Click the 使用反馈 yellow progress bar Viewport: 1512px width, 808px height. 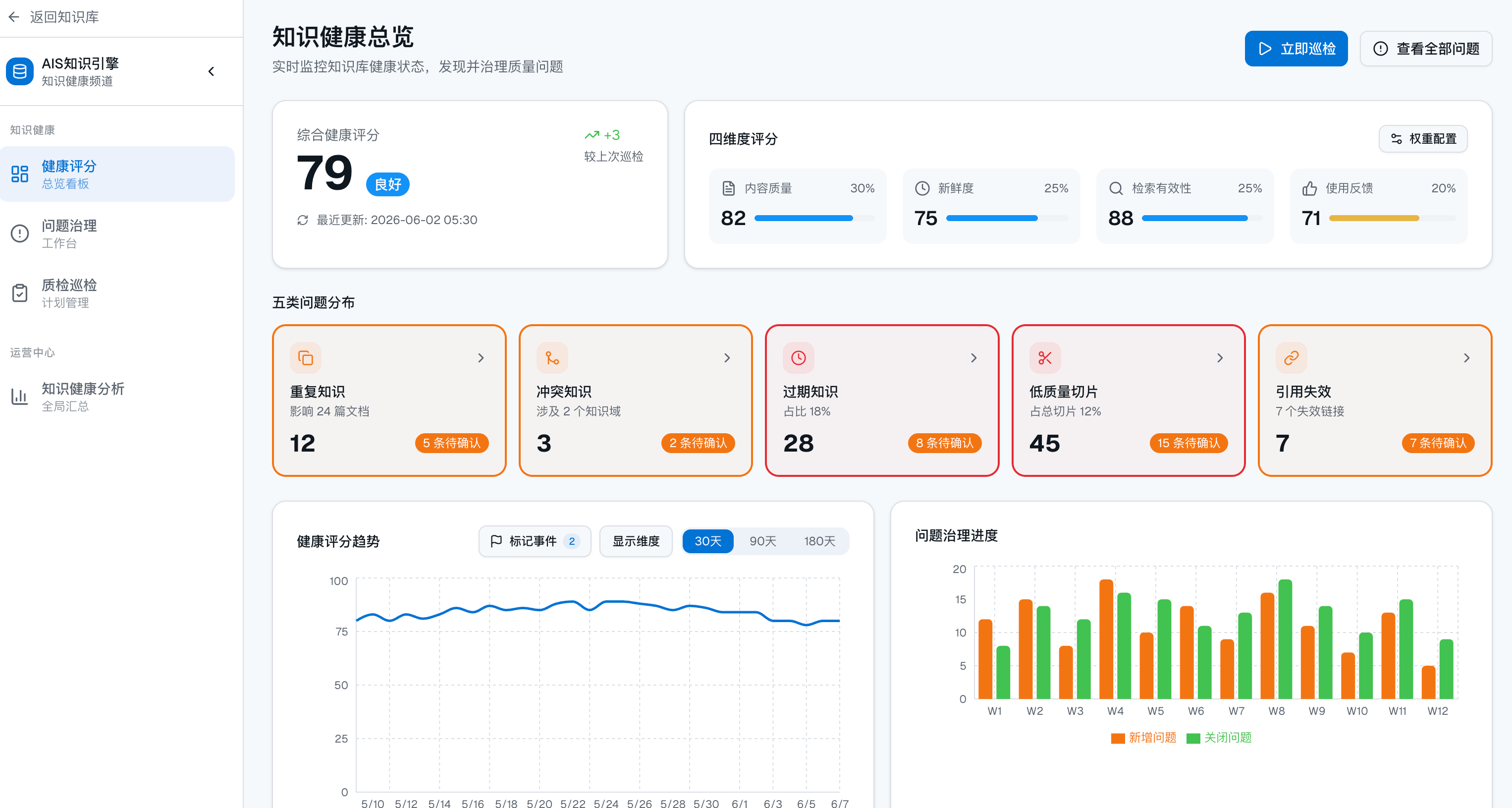click(x=1392, y=219)
